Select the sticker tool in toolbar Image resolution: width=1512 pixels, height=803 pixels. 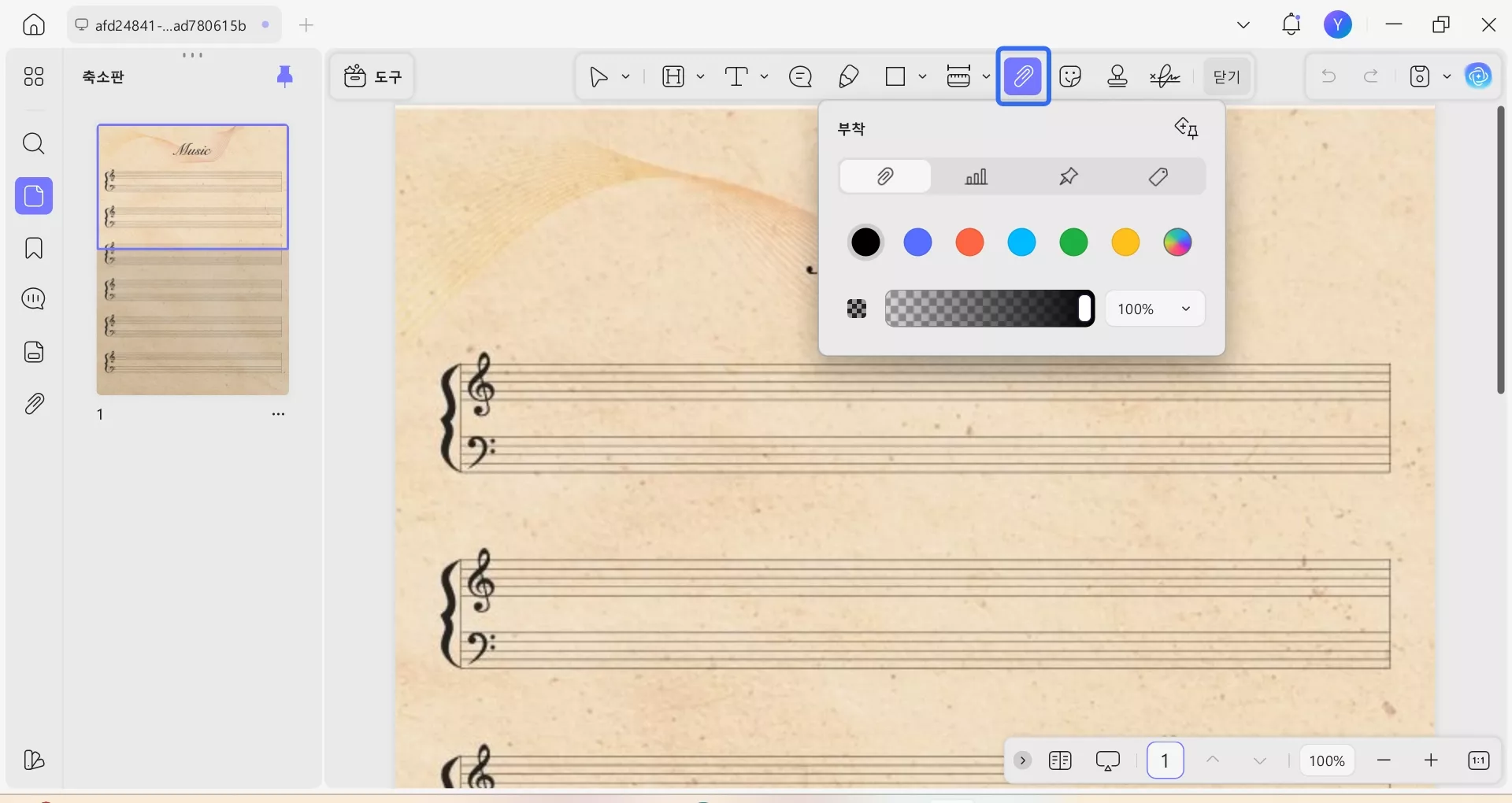pos(1070,76)
